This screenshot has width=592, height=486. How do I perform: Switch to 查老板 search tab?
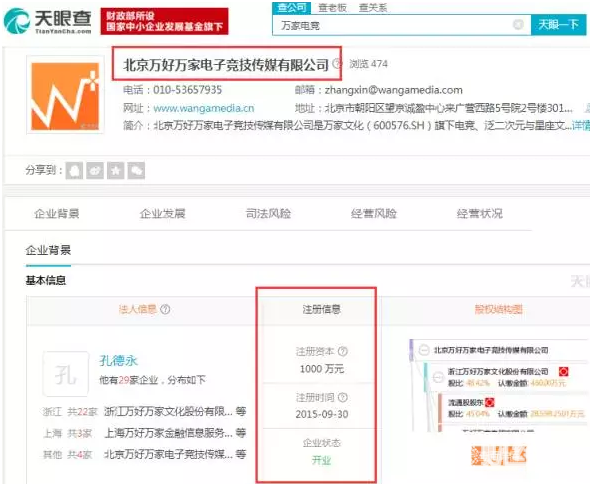332,8
